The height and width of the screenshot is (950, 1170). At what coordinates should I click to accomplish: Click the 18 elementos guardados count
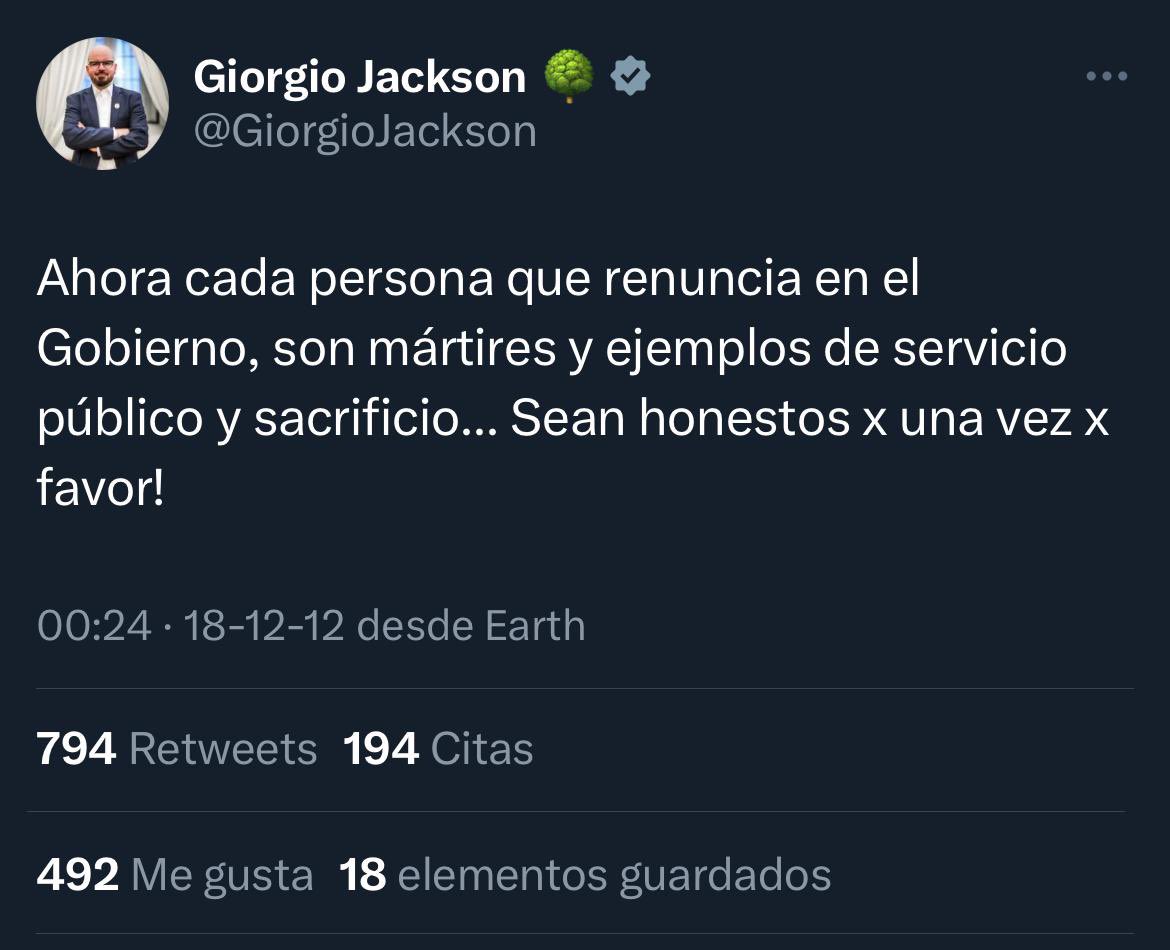585,875
